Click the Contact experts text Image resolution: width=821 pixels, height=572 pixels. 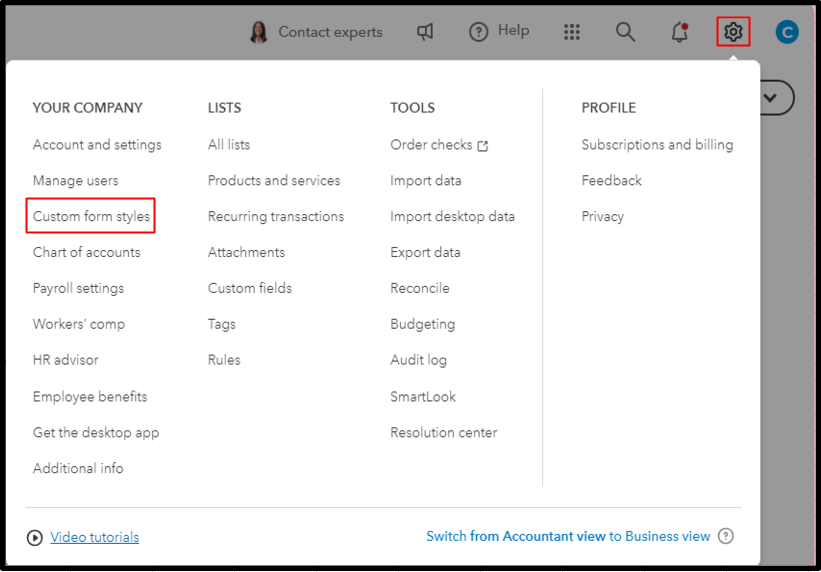[x=330, y=32]
